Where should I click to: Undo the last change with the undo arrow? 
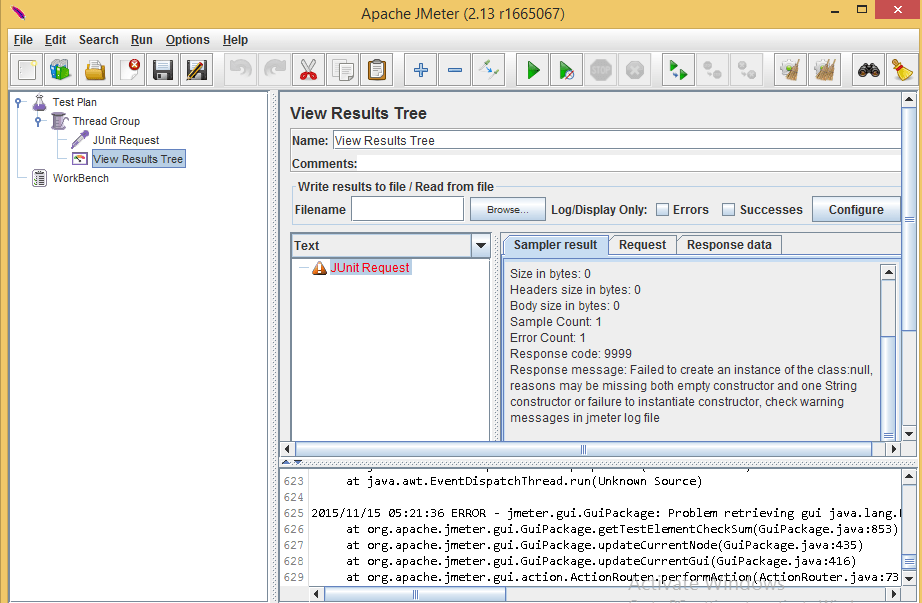pos(239,69)
